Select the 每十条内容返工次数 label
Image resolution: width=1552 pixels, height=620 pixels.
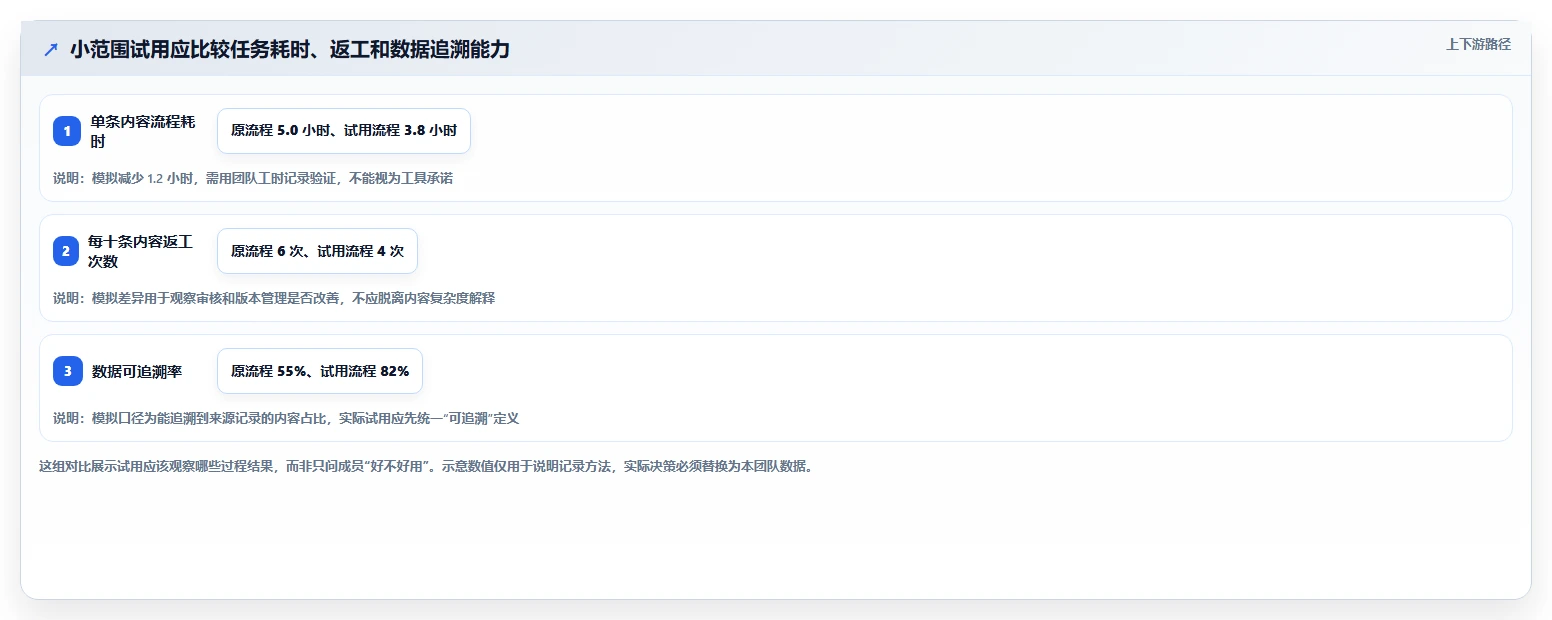coord(140,251)
